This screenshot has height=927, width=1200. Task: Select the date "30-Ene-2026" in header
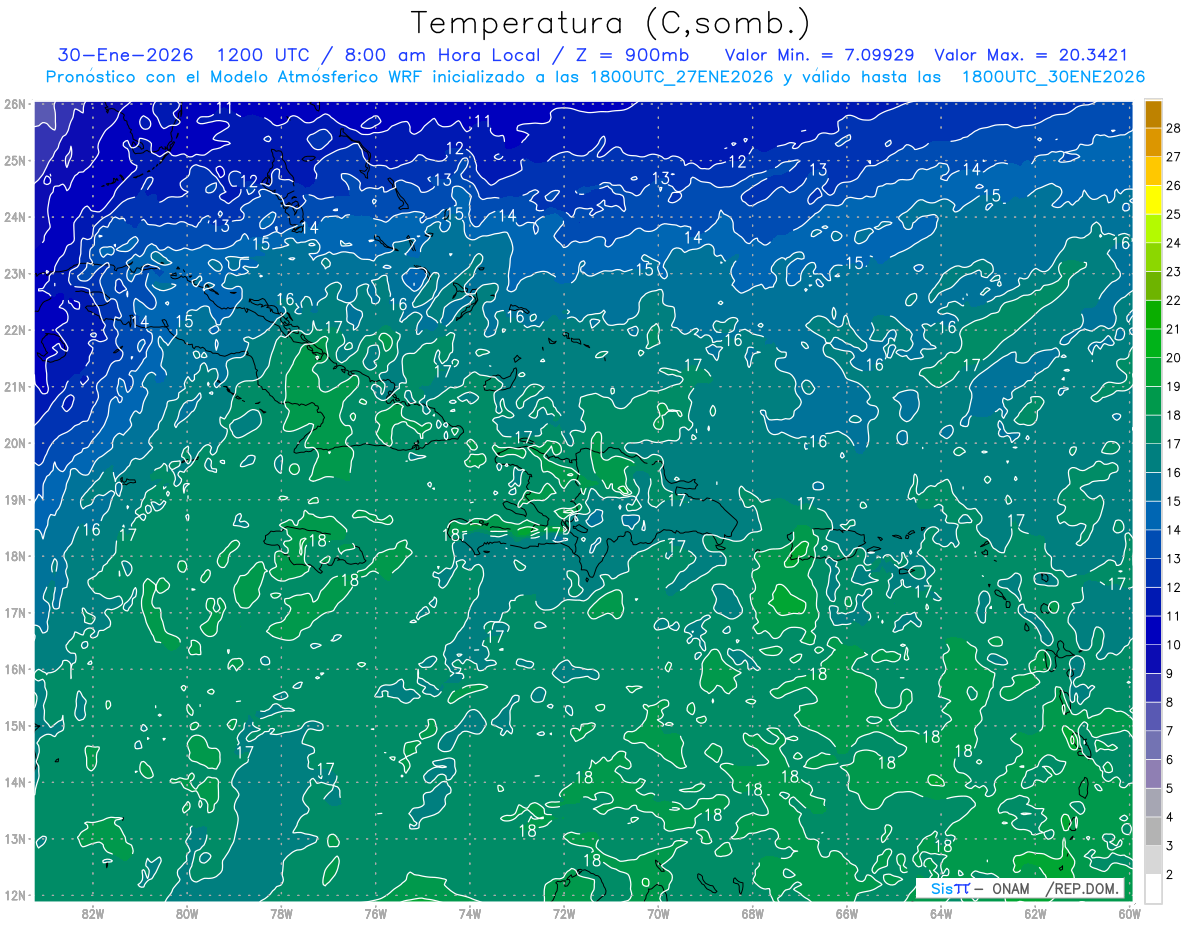pos(125,56)
